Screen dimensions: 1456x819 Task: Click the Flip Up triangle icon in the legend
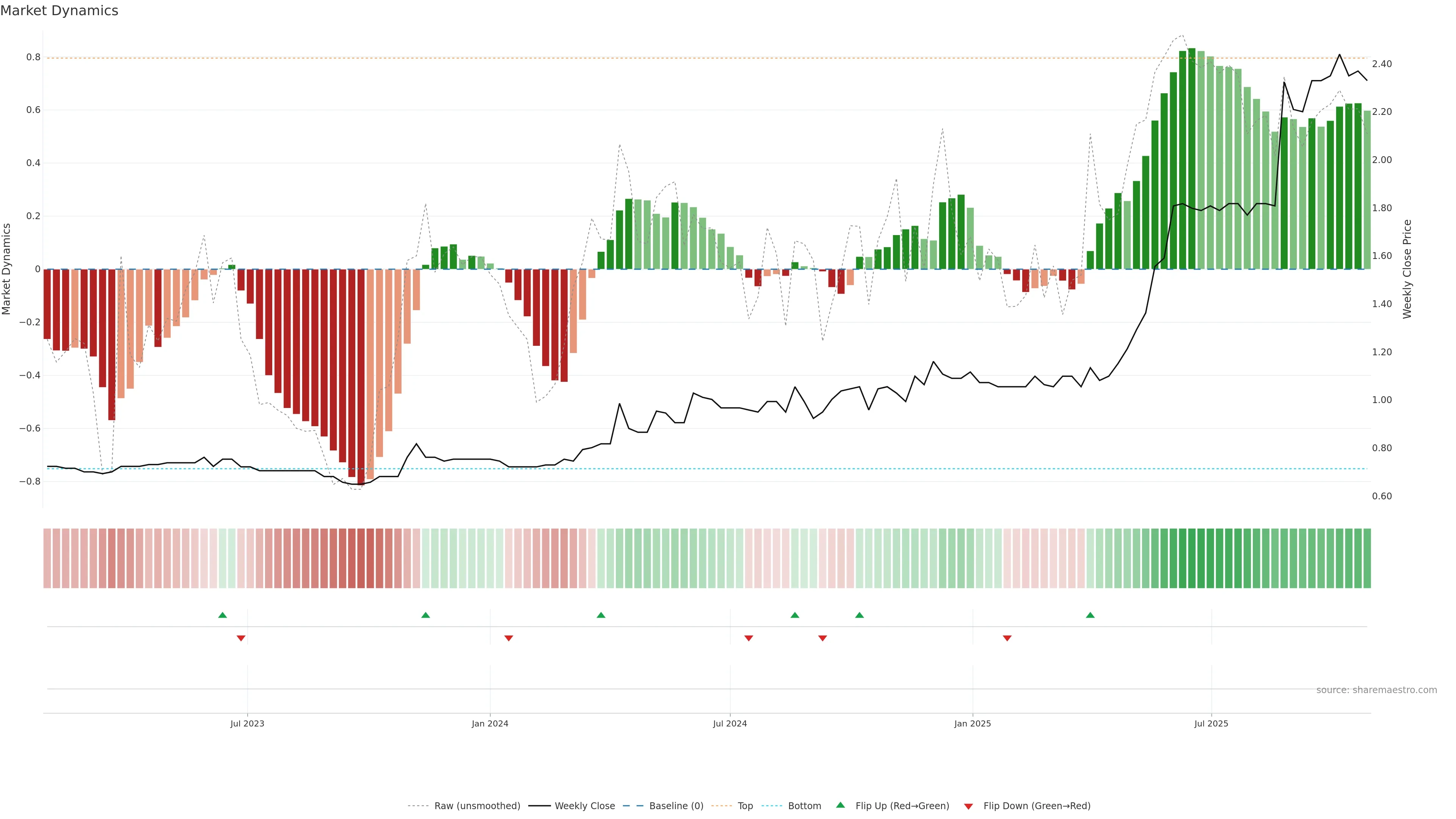pos(840,805)
